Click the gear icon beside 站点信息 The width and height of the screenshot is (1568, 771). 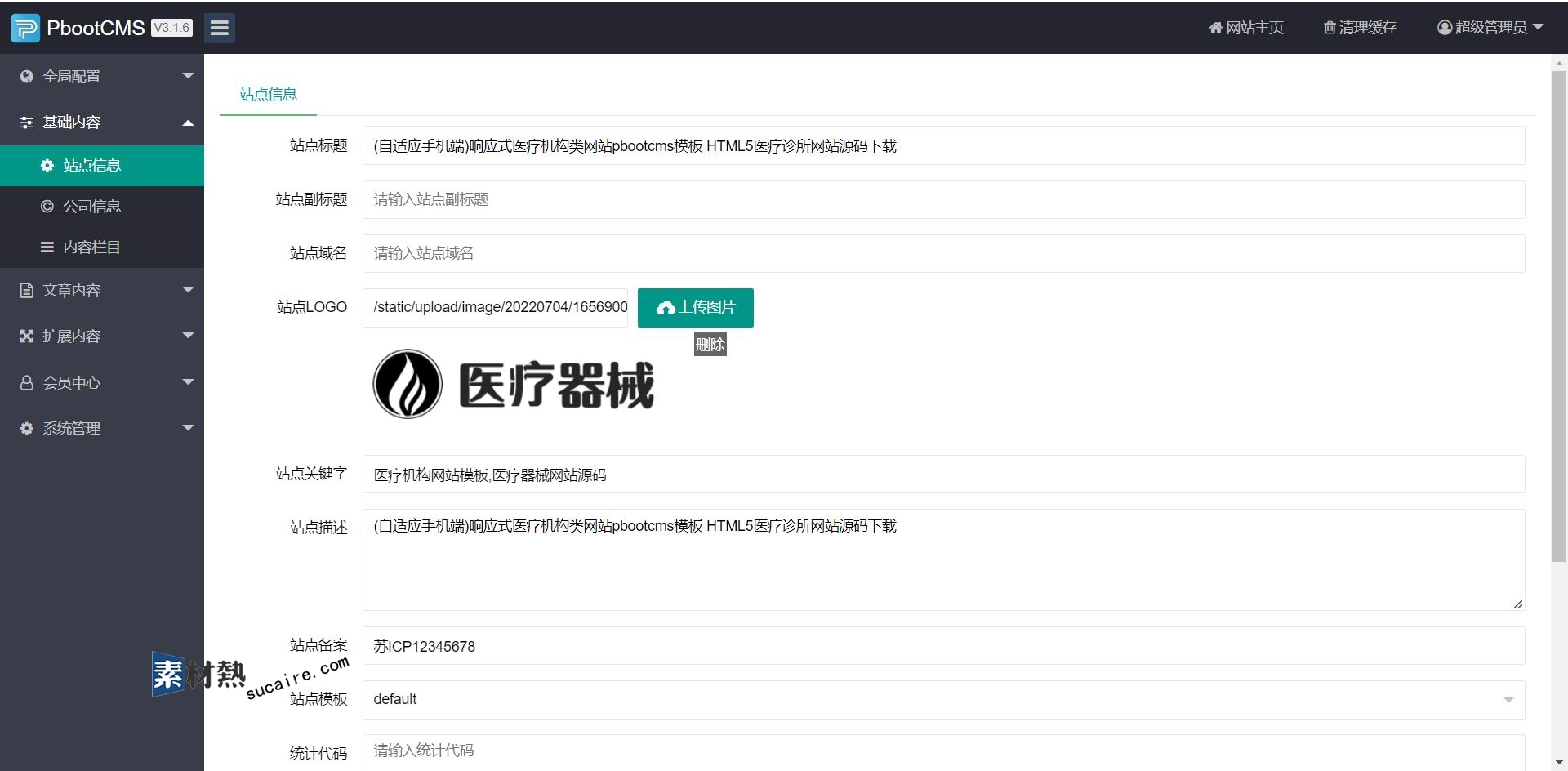pos(47,166)
